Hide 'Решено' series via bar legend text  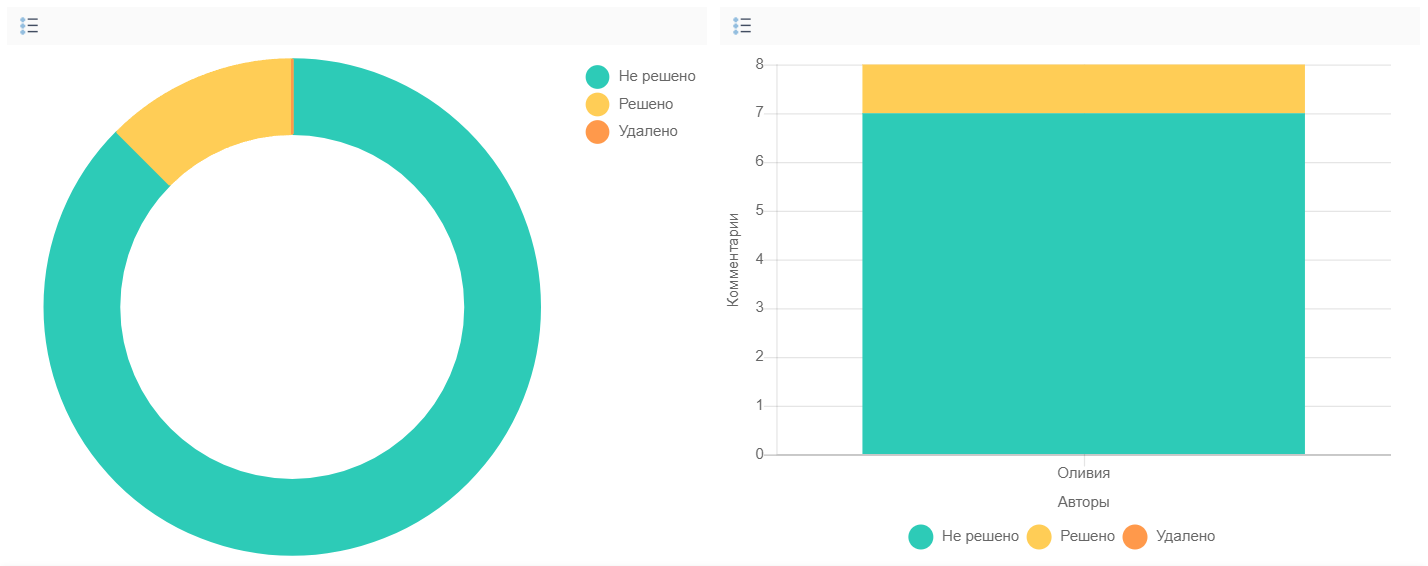click(x=1087, y=537)
